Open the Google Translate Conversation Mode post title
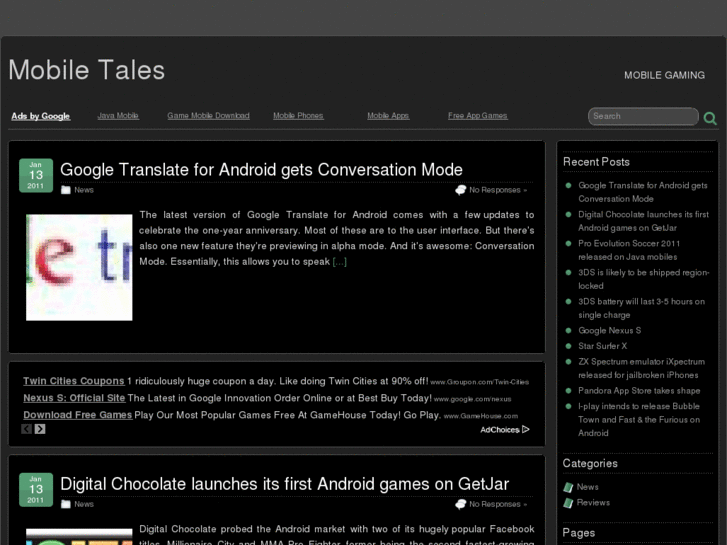The height and width of the screenshot is (545, 727). pos(261,170)
